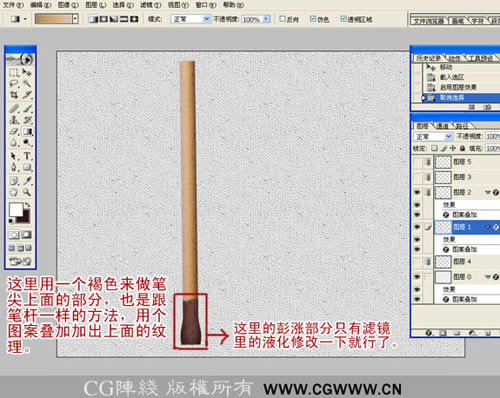This screenshot has height=398, width=500.
Task: Add layer style at Layers panel bottom
Action: [x=429, y=333]
